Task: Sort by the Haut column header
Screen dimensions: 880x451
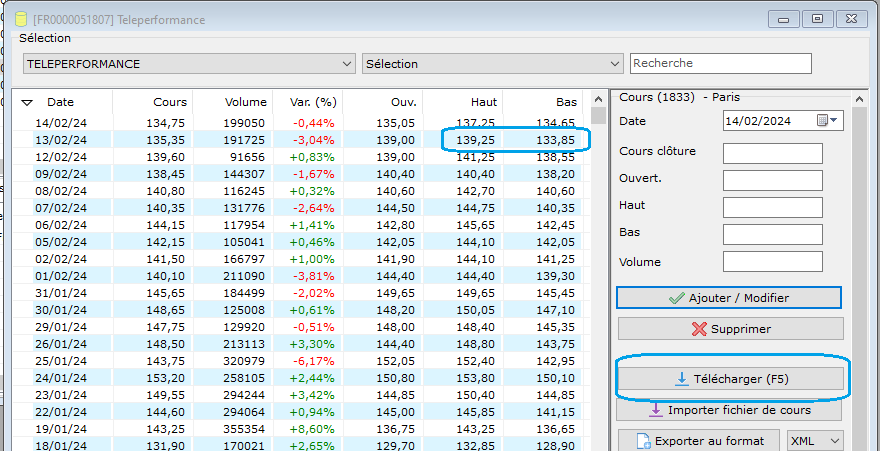Action: [484, 102]
